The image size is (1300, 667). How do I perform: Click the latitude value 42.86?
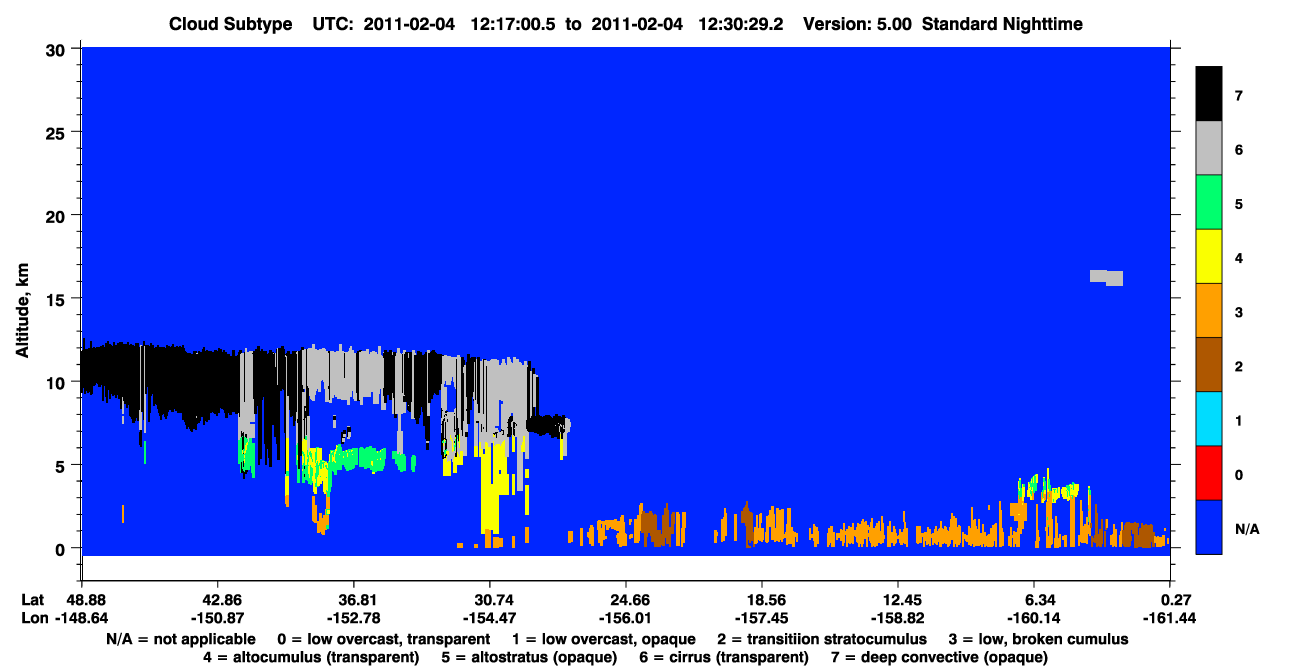(217, 600)
